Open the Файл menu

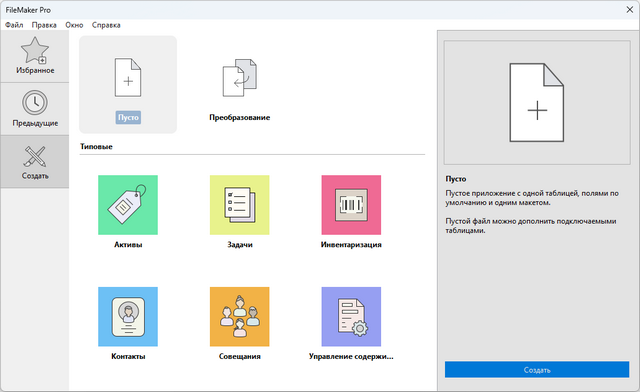coord(14,25)
